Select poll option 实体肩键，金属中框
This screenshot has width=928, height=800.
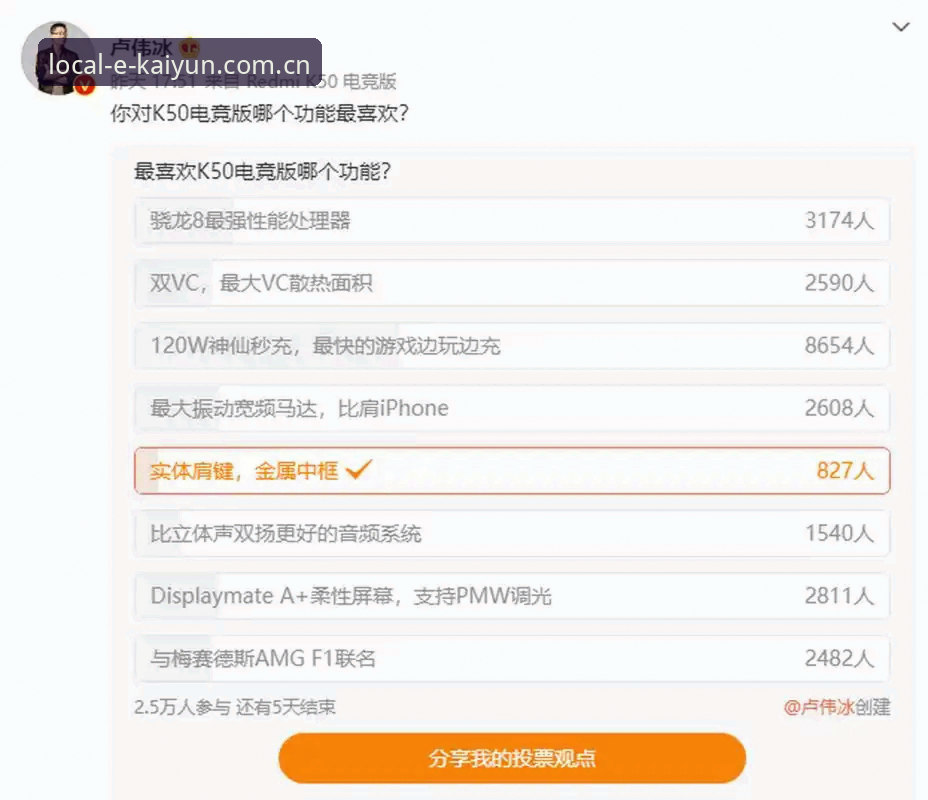click(x=512, y=471)
